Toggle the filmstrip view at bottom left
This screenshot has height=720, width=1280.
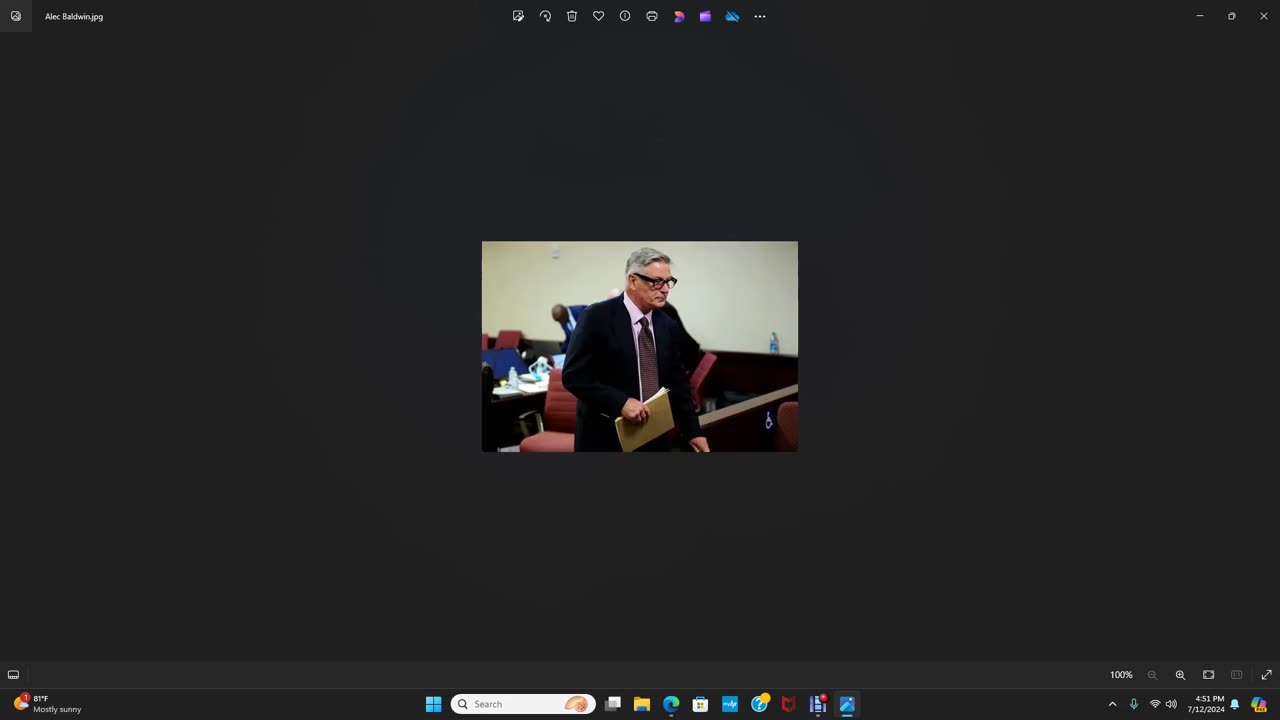coord(13,675)
